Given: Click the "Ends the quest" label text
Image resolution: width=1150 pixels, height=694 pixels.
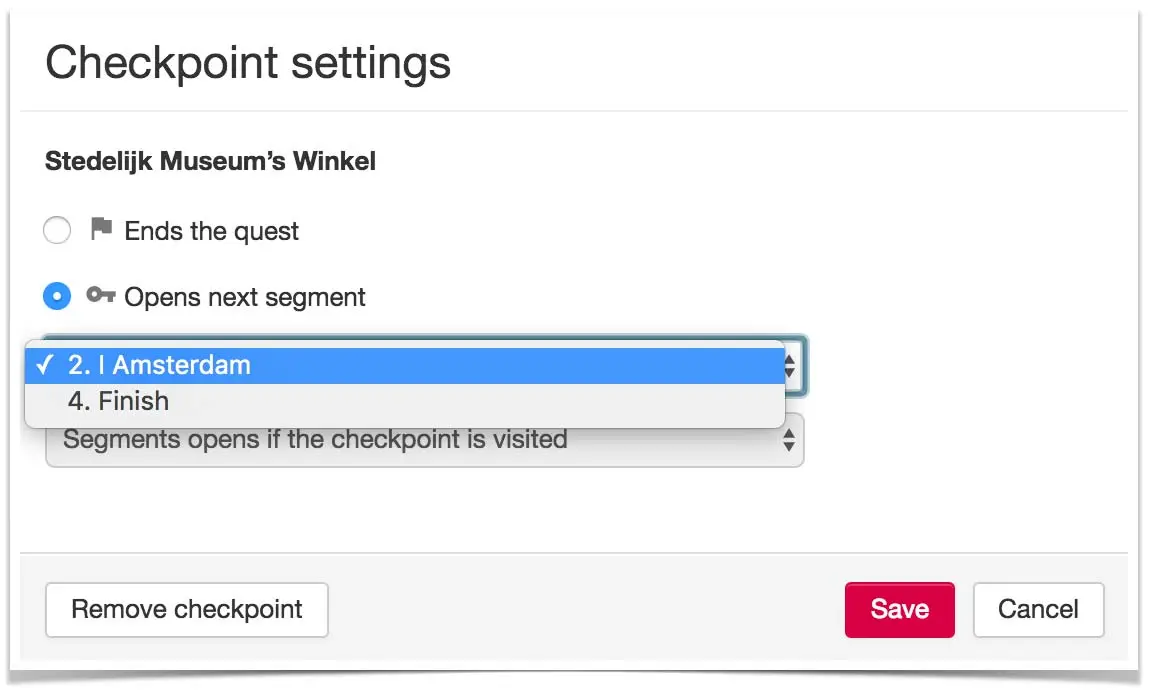Looking at the screenshot, I should click(x=211, y=231).
